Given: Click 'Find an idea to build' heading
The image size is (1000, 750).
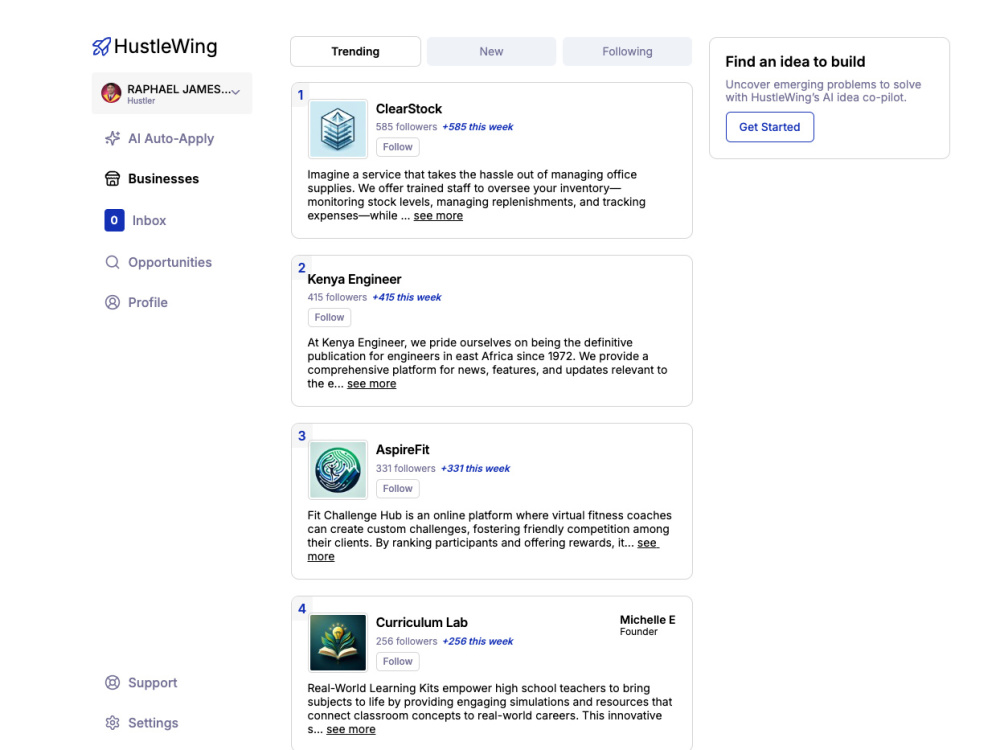Looking at the screenshot, I should click(795, 62).
